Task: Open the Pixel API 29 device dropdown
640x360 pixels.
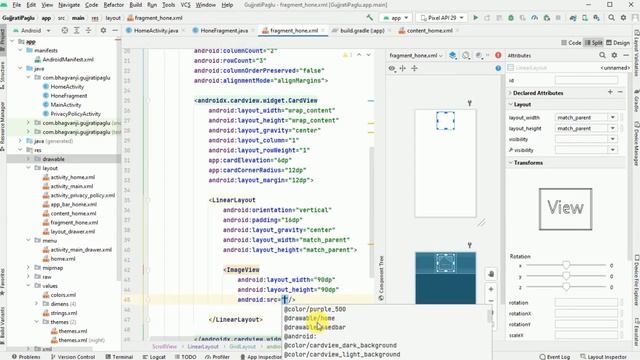Action: coord(442,18)
